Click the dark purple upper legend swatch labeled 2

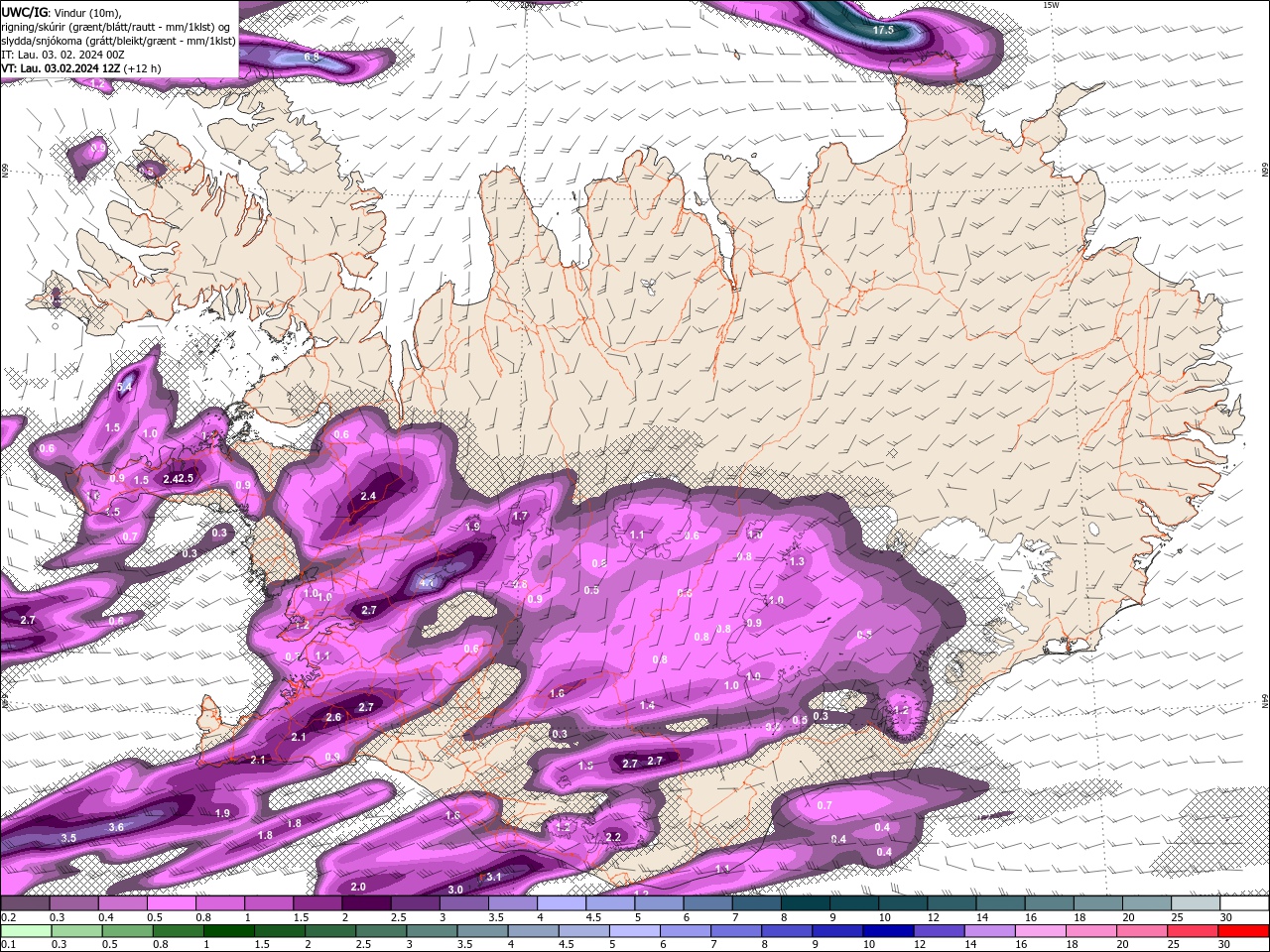coord(366,904)
